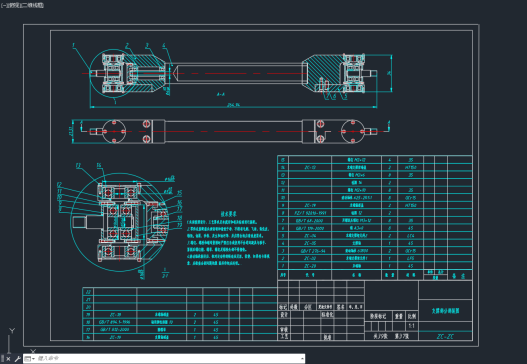Open viewport controls label at top-left

click(x=23, y=5)
